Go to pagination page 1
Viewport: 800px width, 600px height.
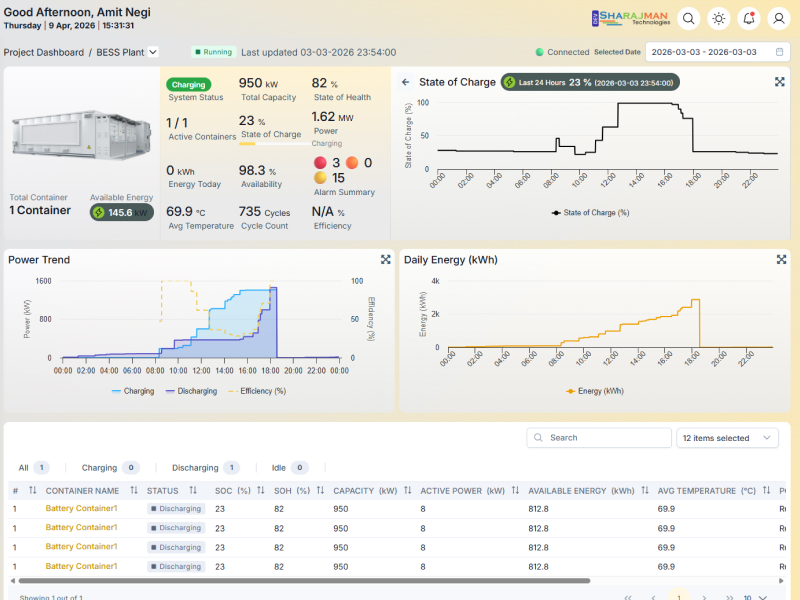coord(679,596)
